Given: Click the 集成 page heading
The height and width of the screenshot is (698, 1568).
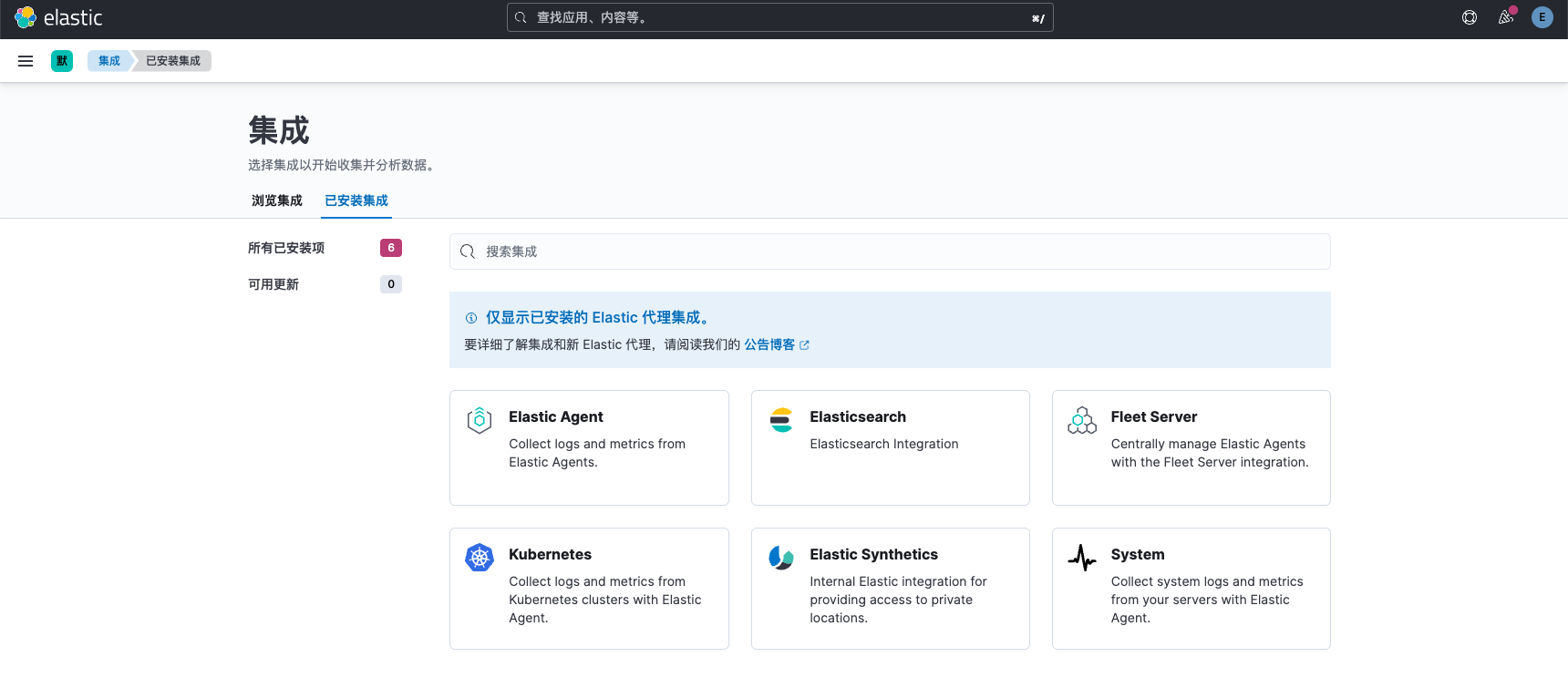Looking at the screenshot, I should click(x=279, y=130).
